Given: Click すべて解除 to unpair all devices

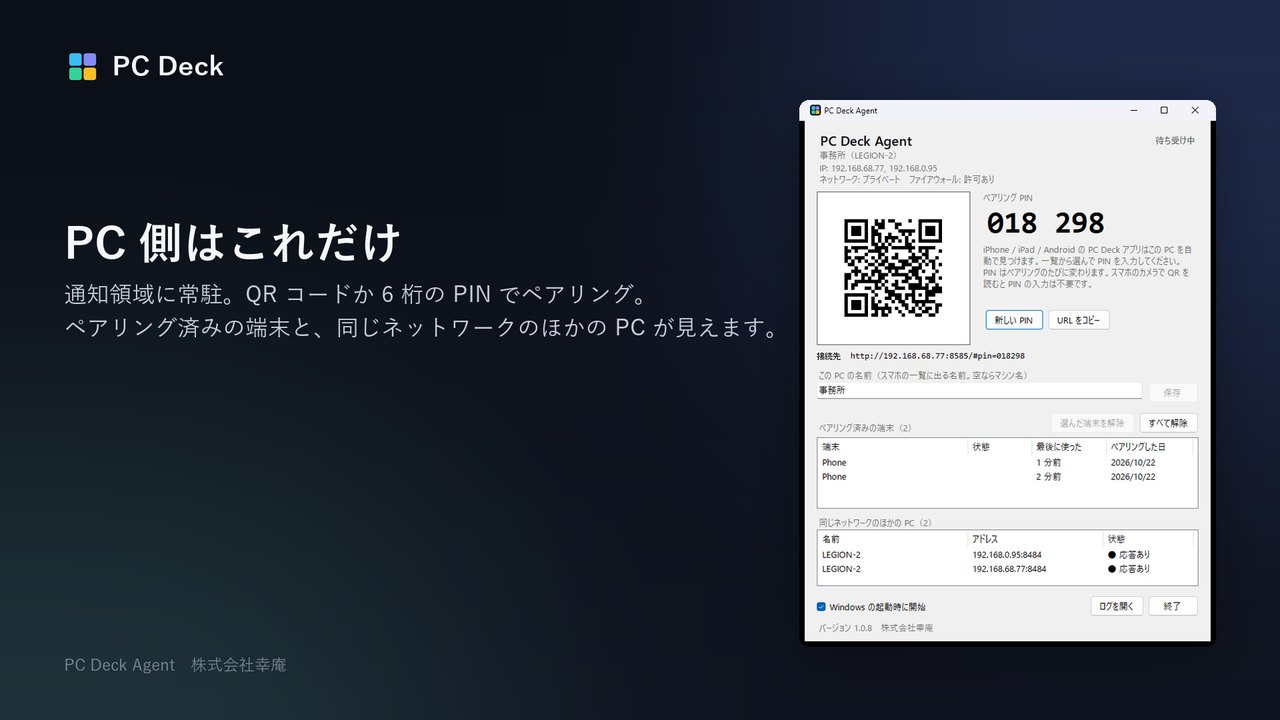Looking at the screenshot, I should tap(1168, 423).
